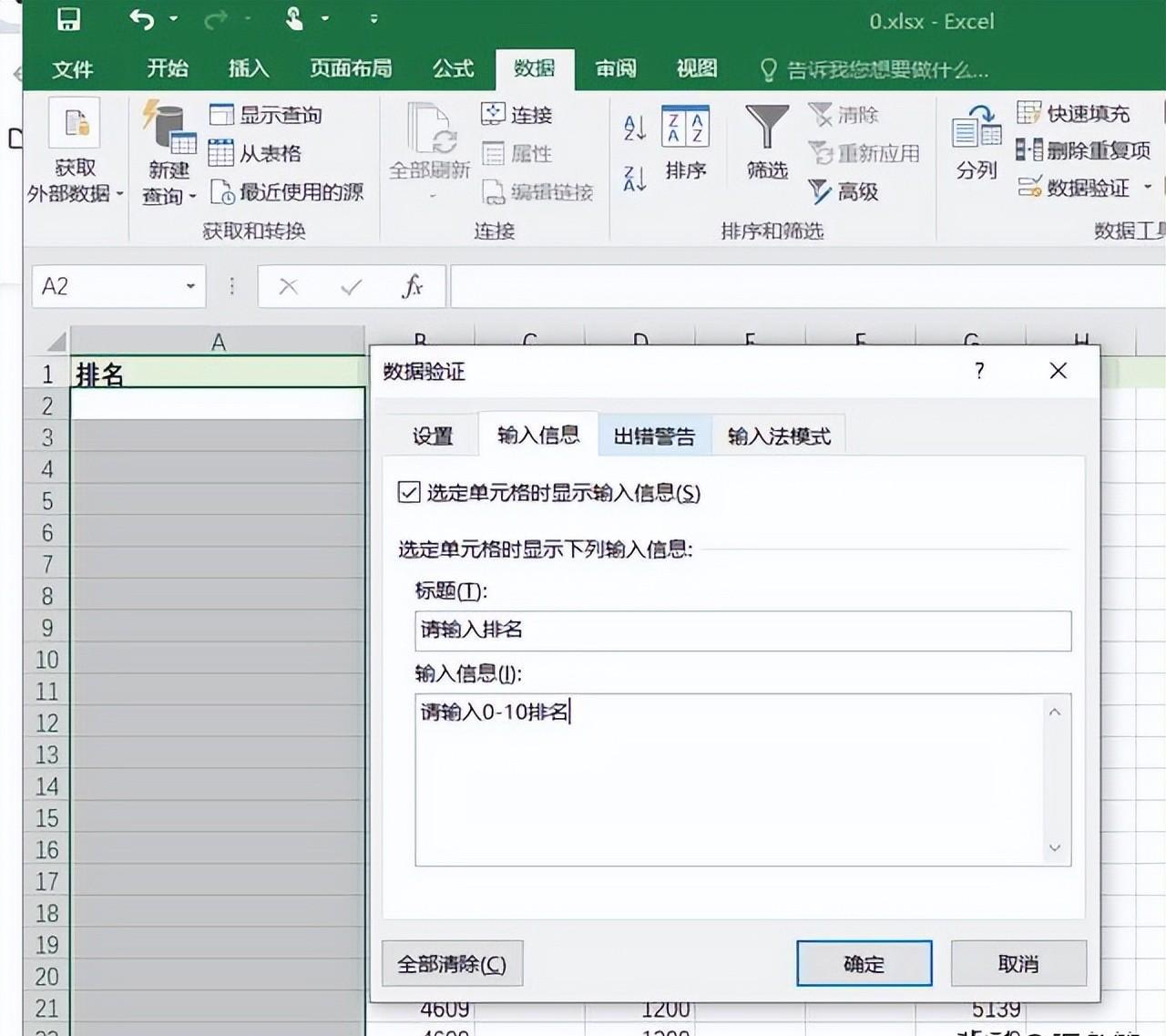Click 编辑链接 icon
Image resolution: width=1166 pixels, height=1036 pixels.
[493, 191]
